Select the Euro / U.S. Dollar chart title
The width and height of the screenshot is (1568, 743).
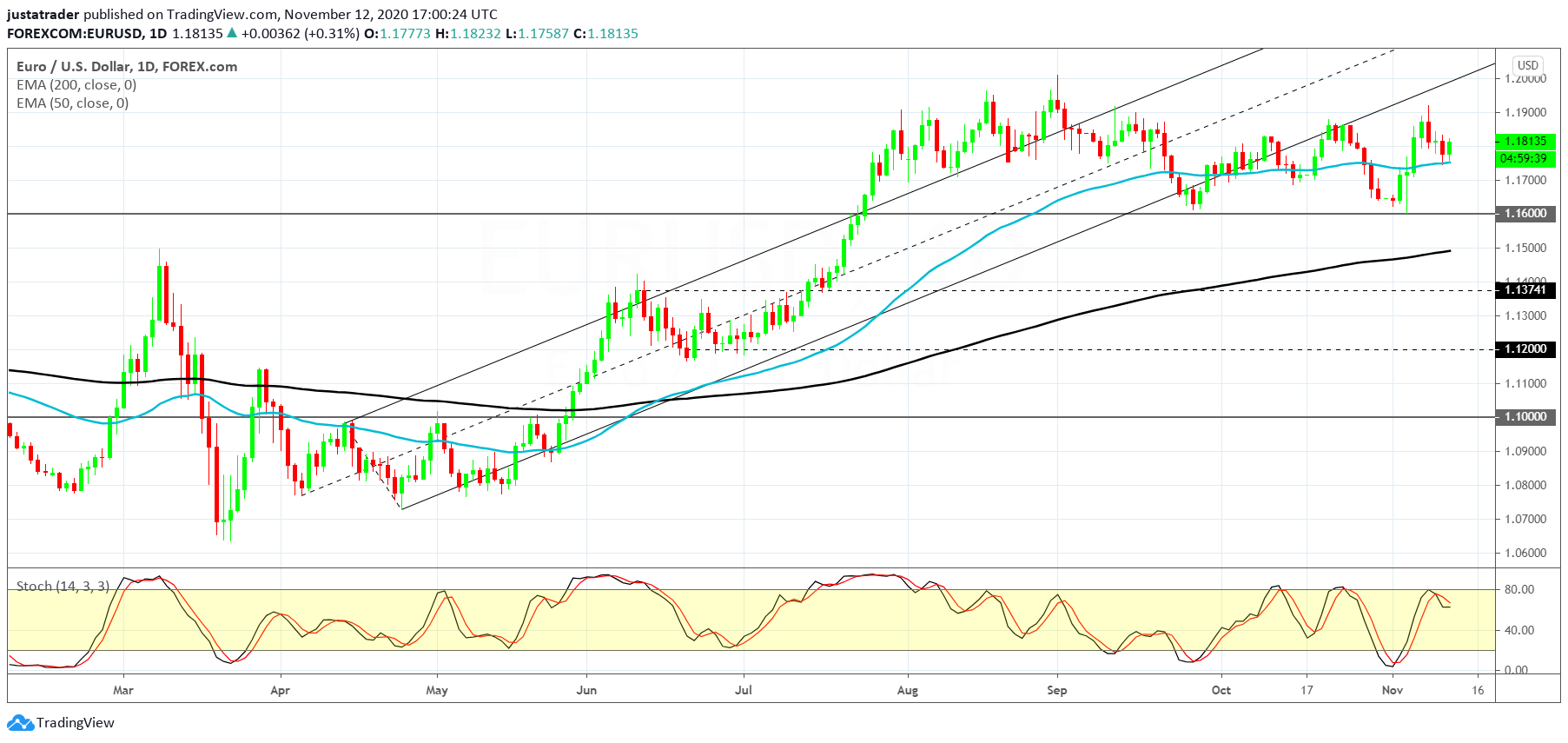point(127,67)
